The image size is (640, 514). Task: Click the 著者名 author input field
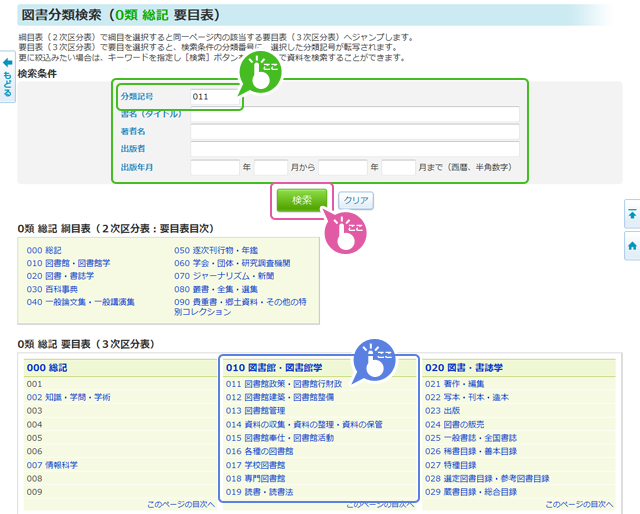tap(354, 131)
